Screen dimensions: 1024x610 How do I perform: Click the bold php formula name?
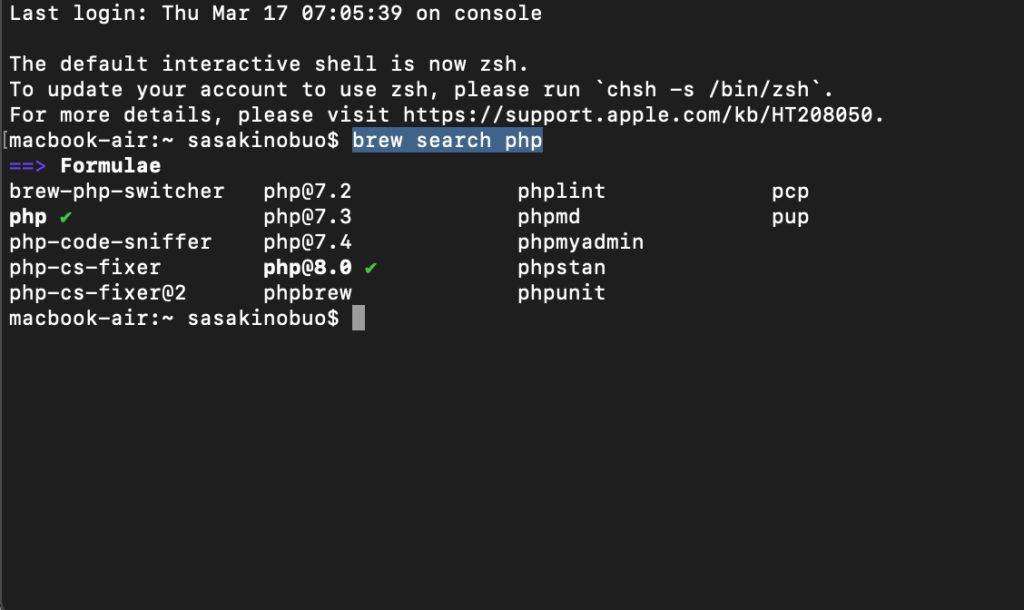tap(28, 216)
